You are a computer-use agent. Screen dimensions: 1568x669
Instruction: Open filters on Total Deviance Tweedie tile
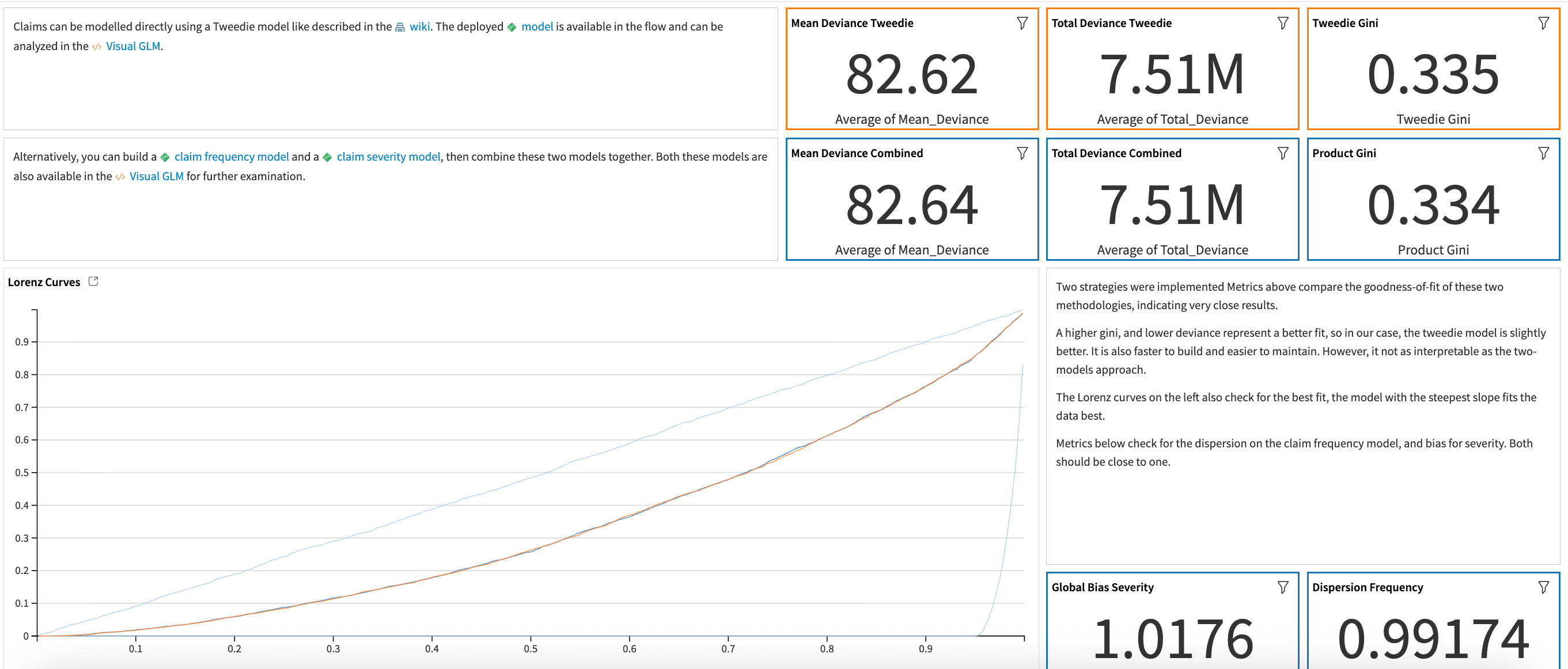pyautogui.click(x=1282, y=22)
